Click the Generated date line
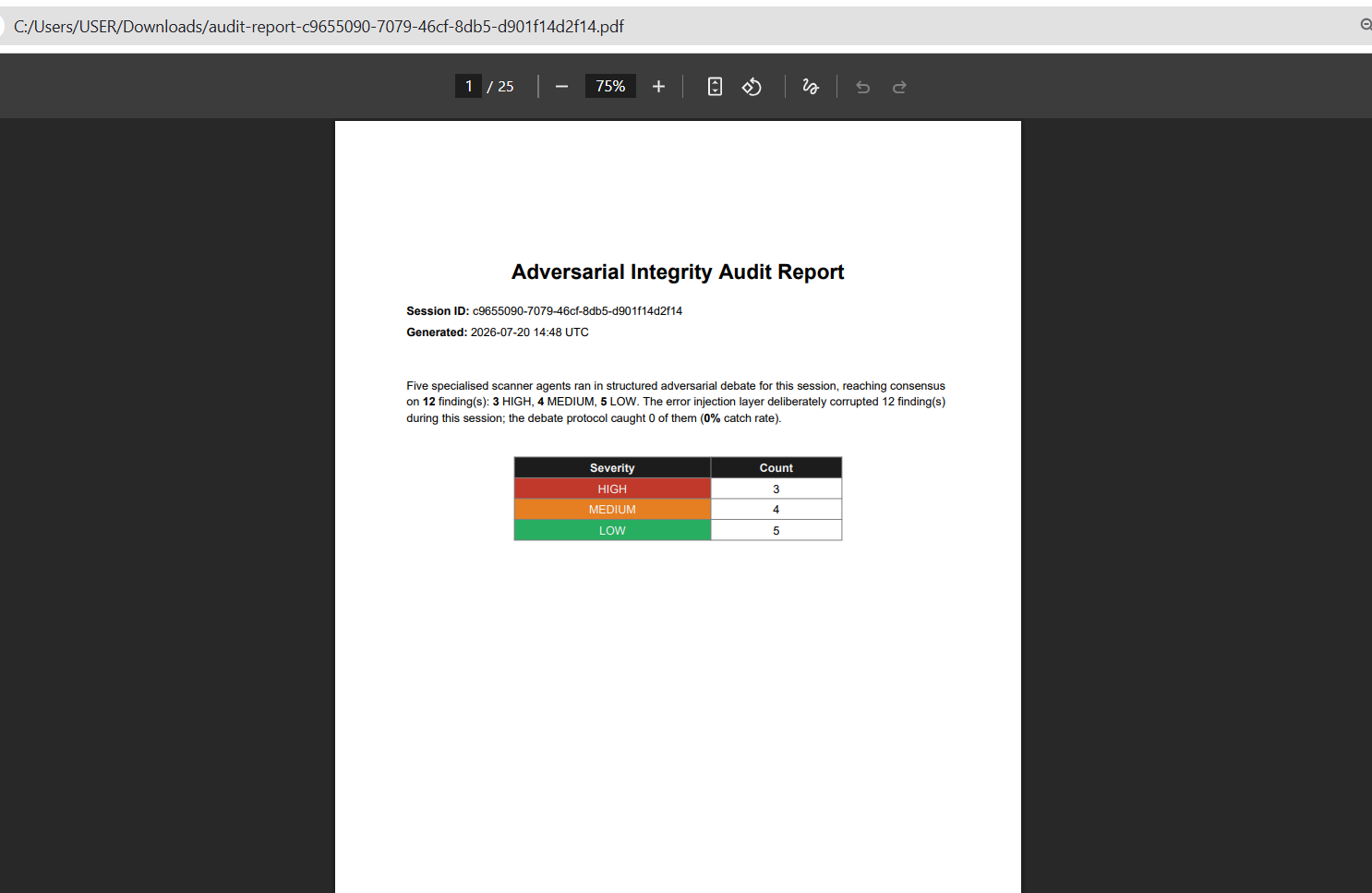This screenshot has height=893, width=1372. (x=498, y=332)
